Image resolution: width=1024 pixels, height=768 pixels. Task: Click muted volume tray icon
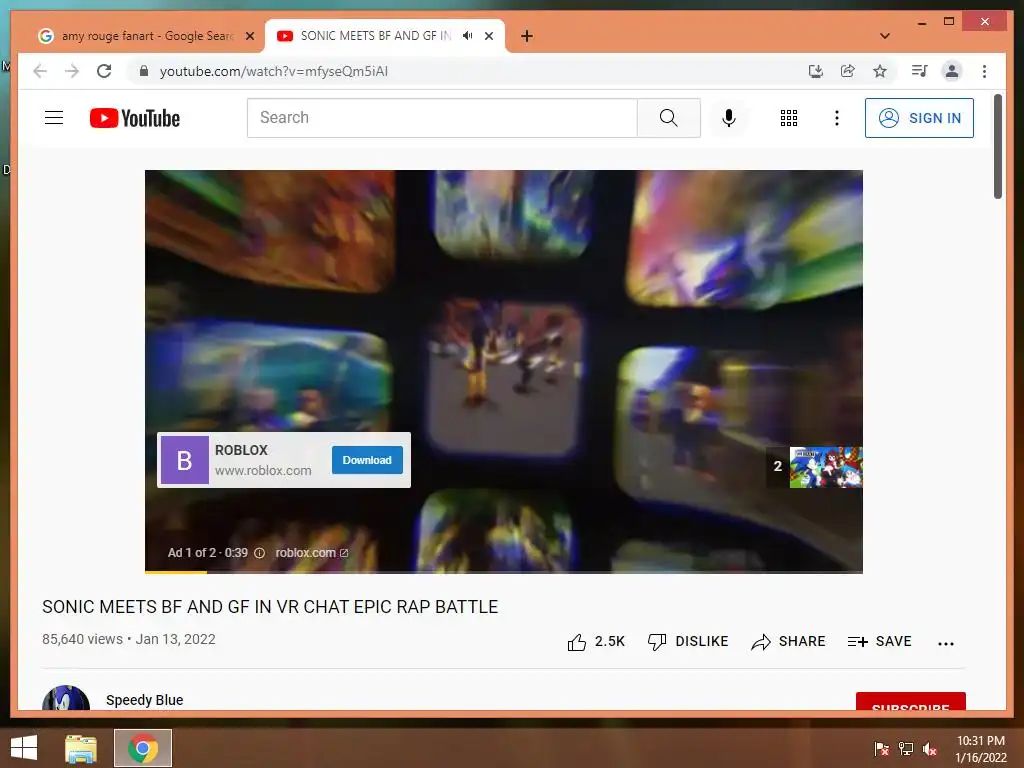click(930, 749)
